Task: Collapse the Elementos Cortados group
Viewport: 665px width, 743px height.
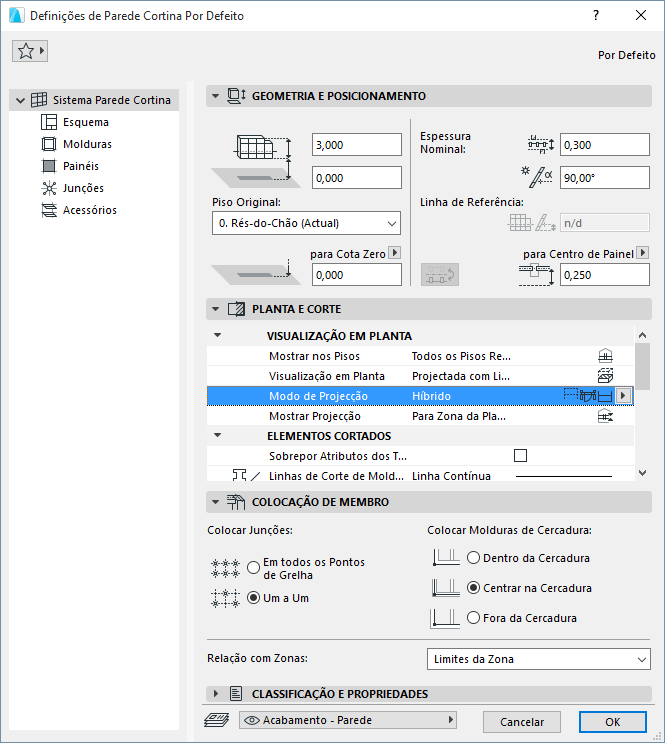Action: point(218,435)
